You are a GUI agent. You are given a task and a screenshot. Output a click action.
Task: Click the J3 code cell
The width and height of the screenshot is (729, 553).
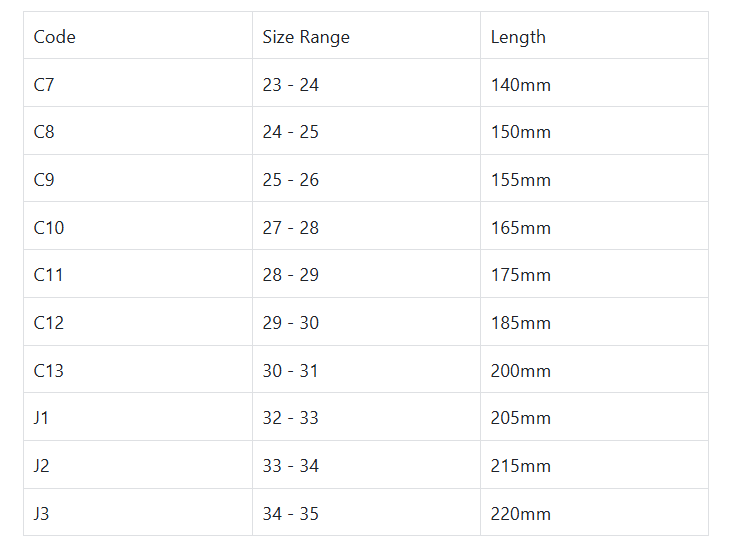coord(41,514)
